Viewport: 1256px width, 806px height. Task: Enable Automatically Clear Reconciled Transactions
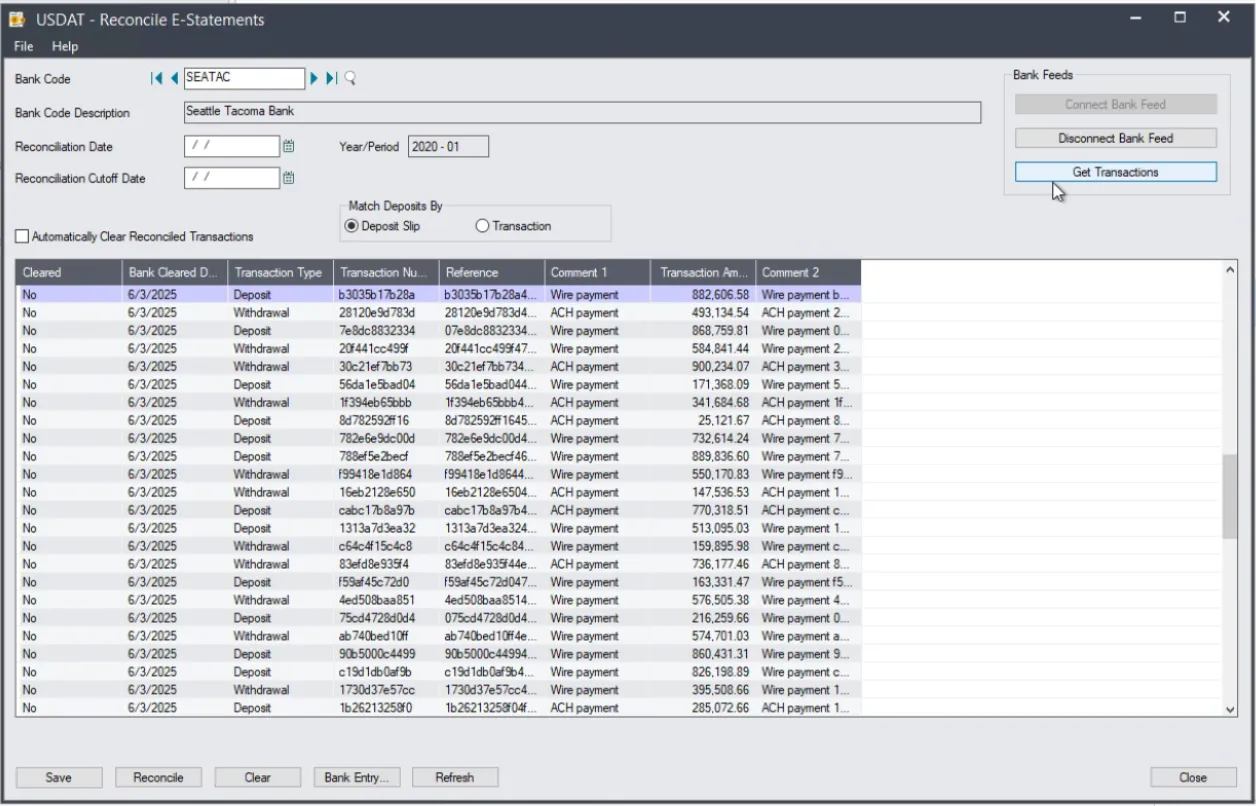point(22,237)
